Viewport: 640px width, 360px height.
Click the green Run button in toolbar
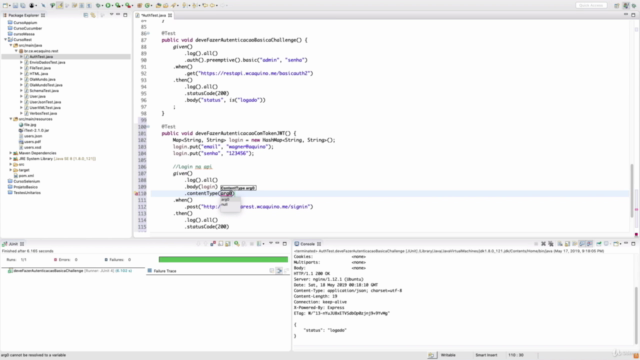[x=108, y=5]
